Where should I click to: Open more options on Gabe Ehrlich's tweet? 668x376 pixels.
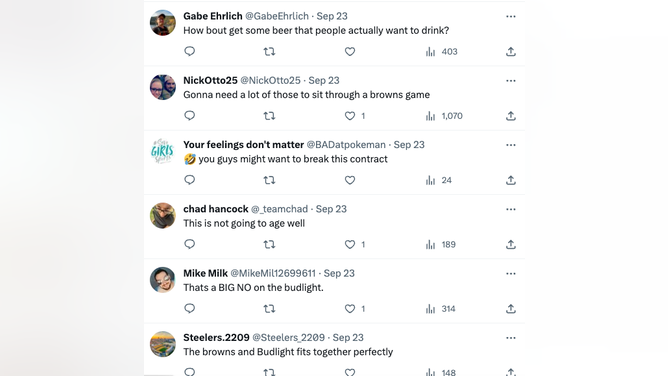[x=511, y=16]
